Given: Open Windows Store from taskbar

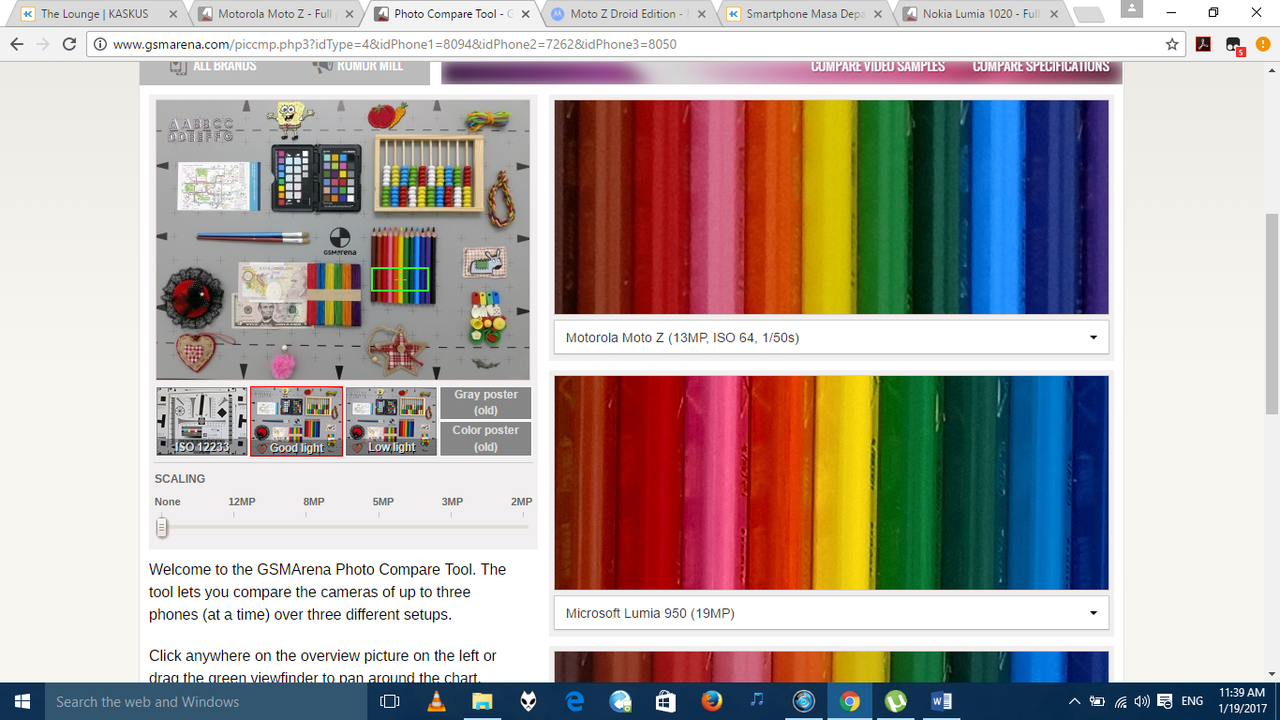Looking at the screenshot, I should click(666, 702).
